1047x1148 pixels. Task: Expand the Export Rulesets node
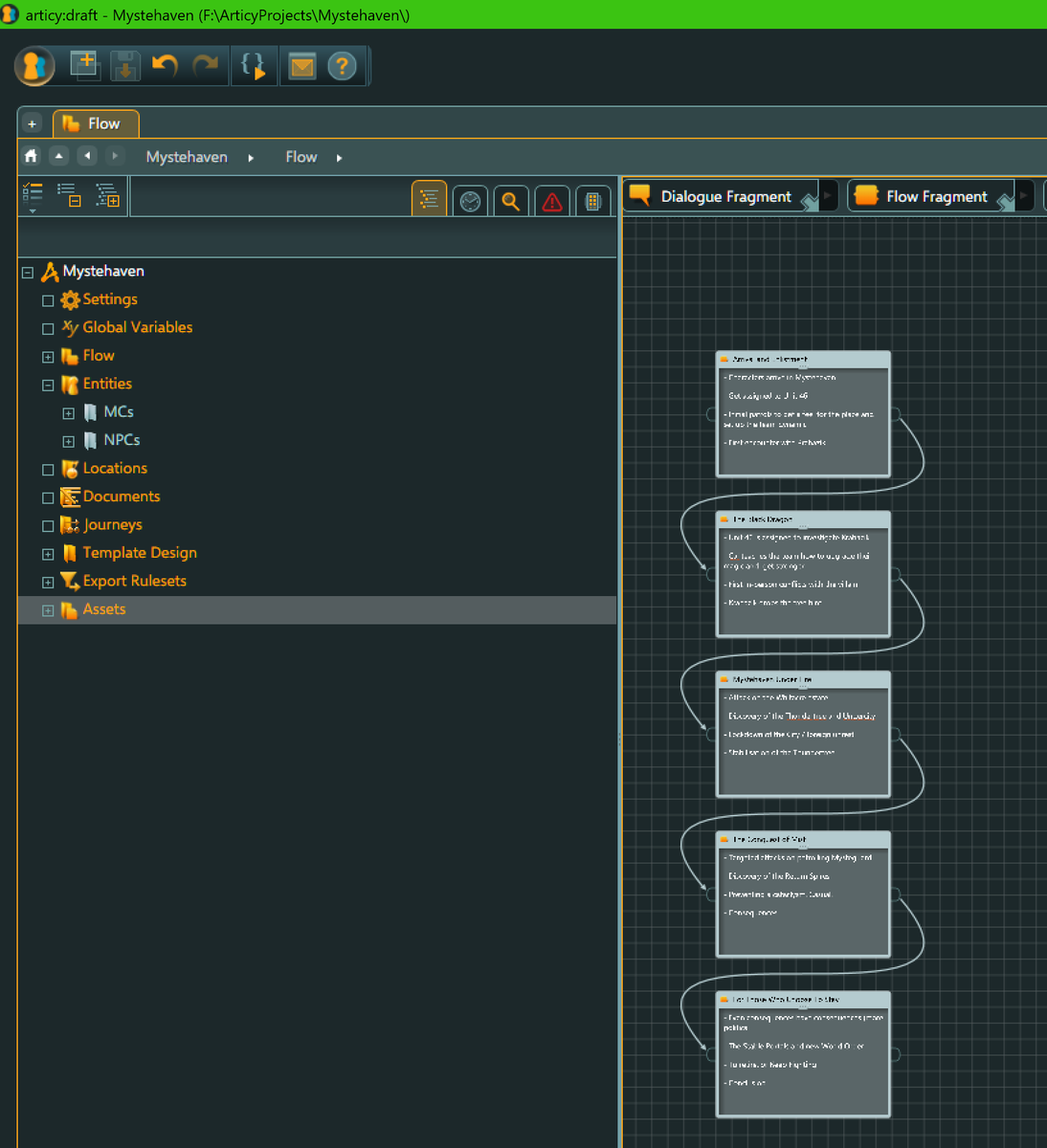(48, 583)
